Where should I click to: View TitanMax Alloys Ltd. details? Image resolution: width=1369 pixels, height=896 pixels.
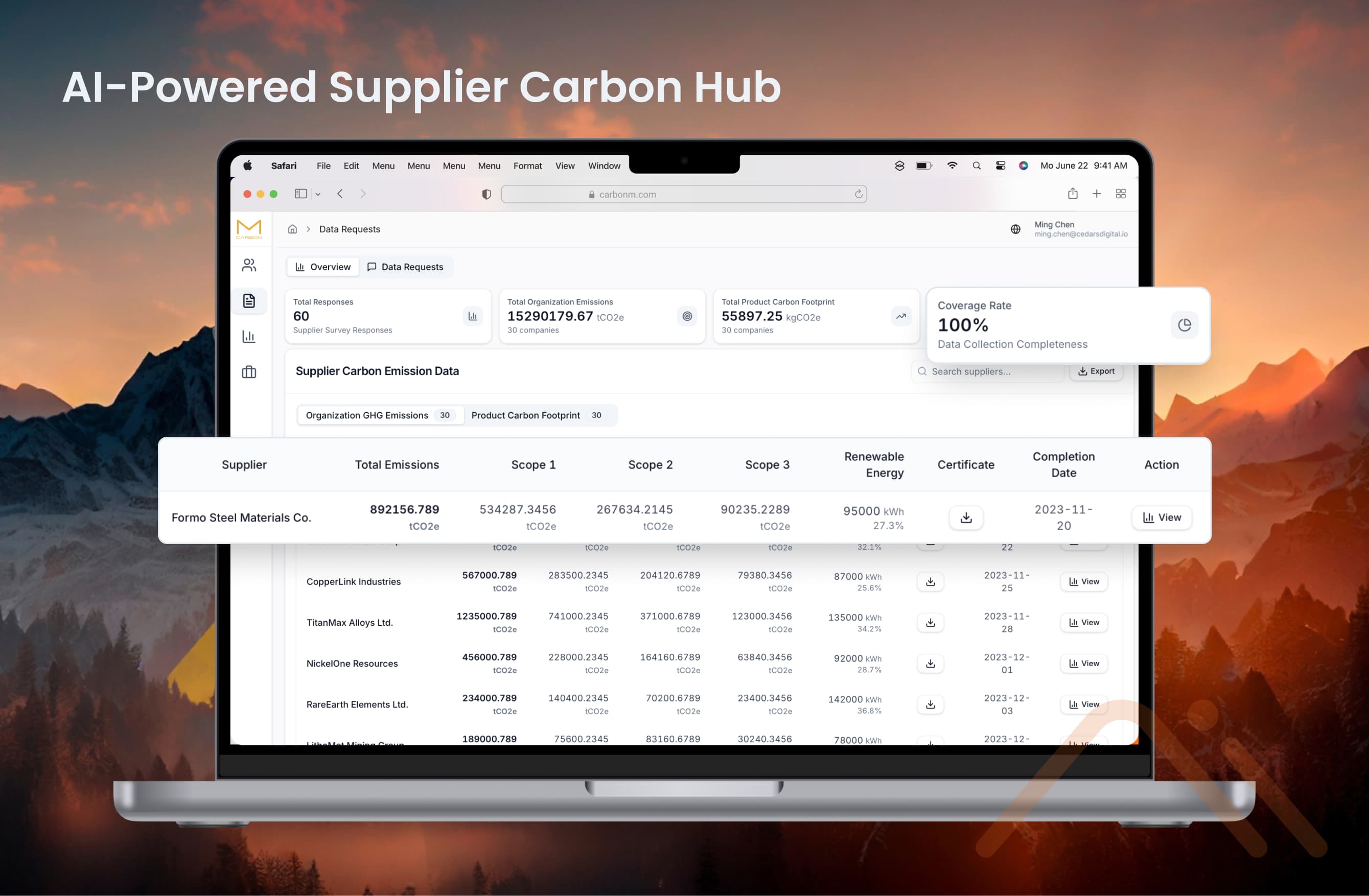point(1084,622)
